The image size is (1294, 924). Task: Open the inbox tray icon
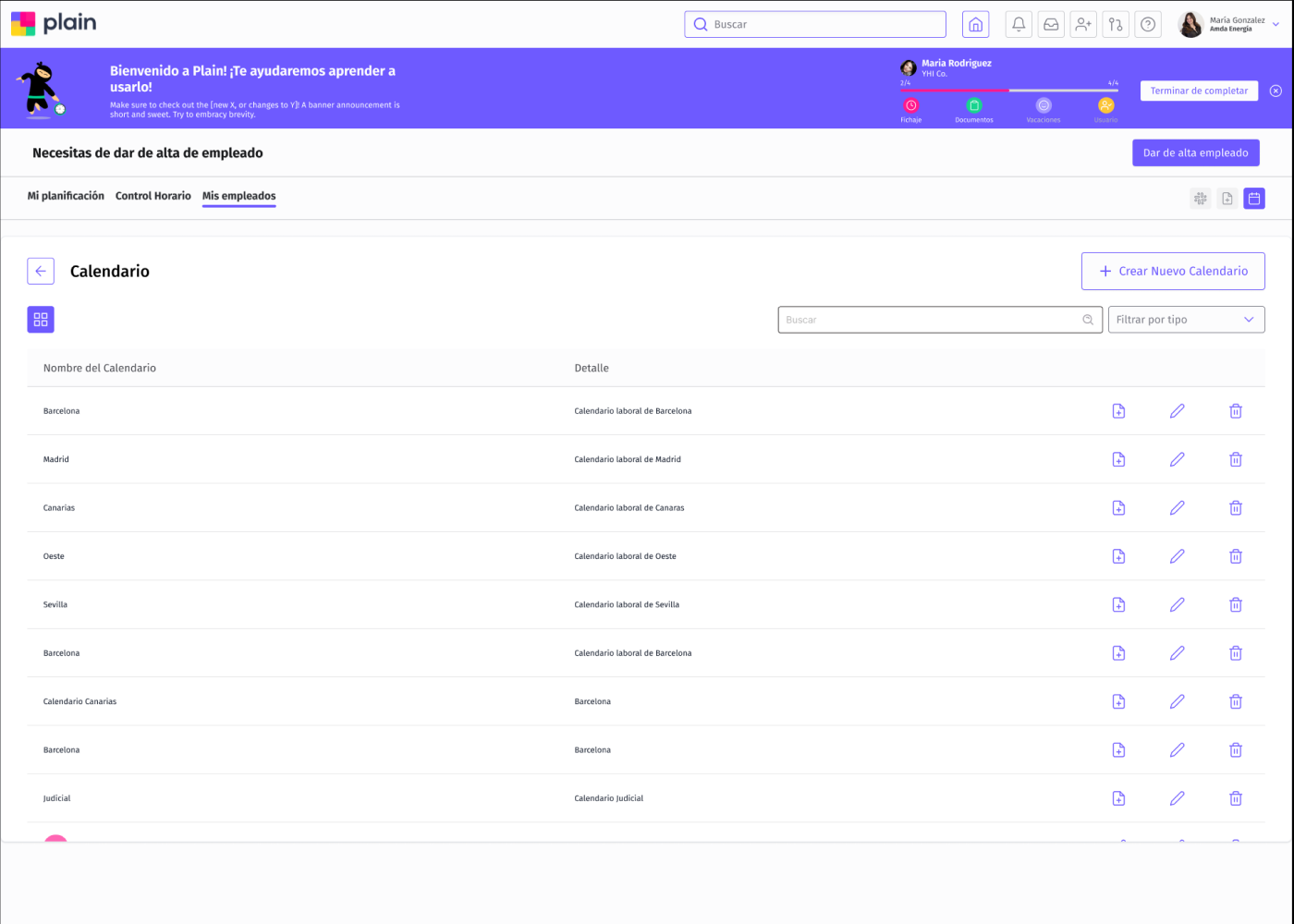[1051, 25]
